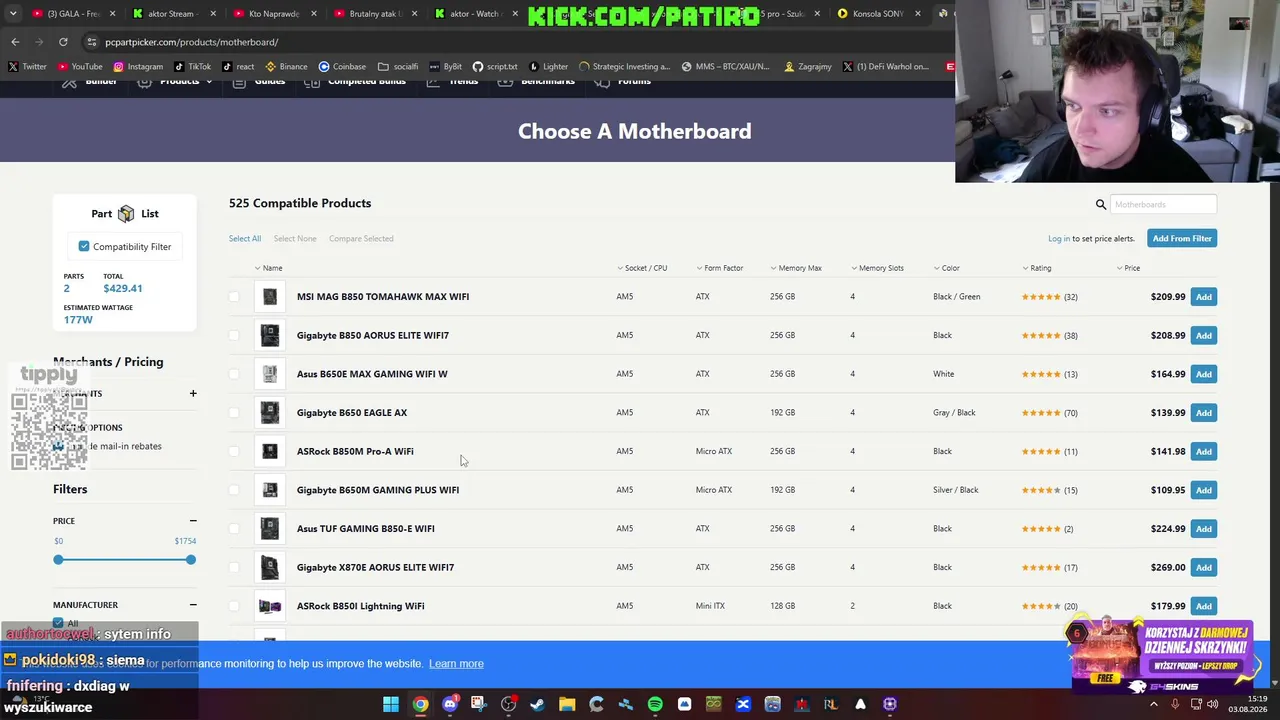This screenshot has width=1280, height=720.
Task: Sort the table by Color column
Action: [947, 268]
